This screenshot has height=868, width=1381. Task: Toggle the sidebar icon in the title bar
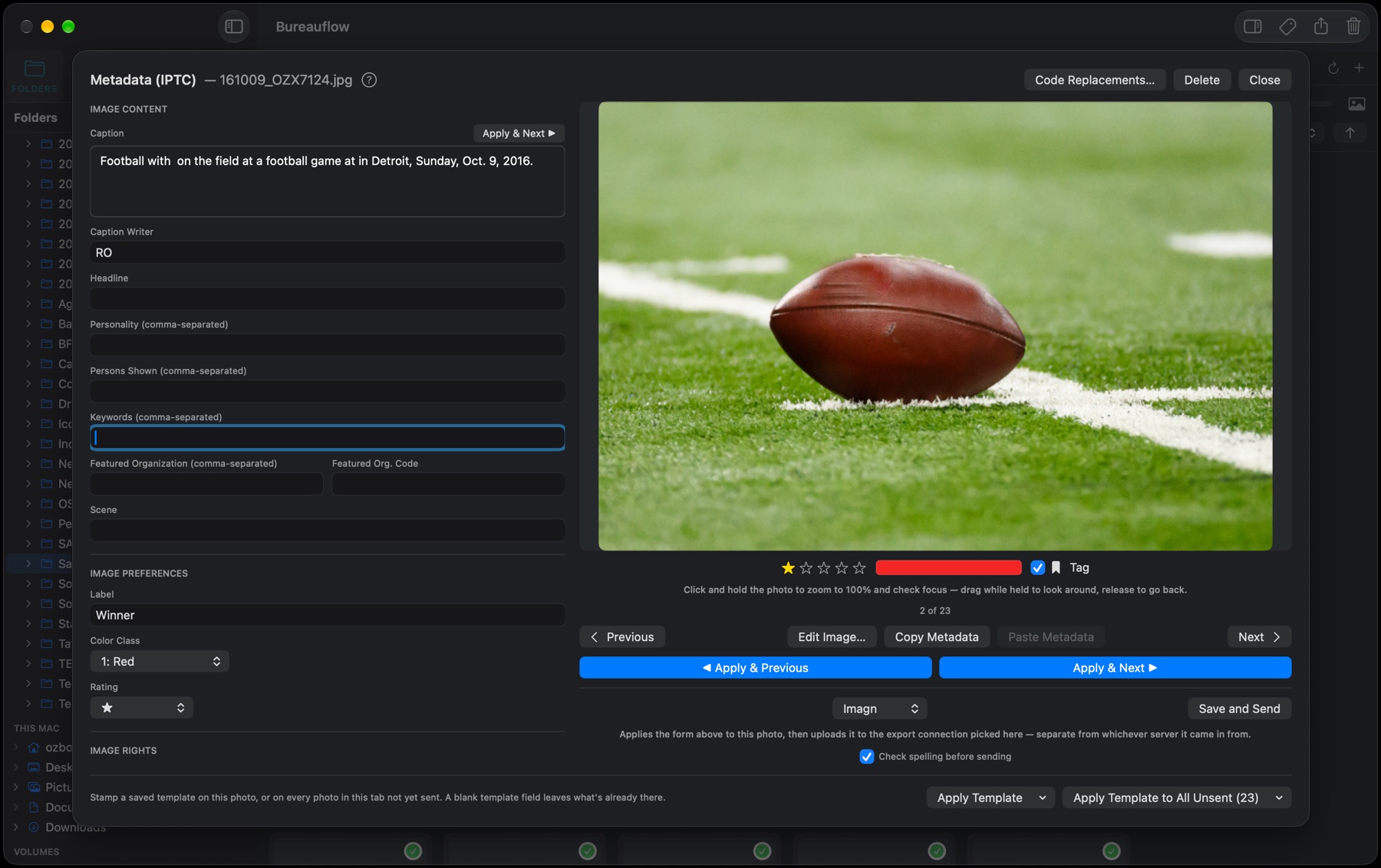pyautogui.click(x=234, y=27)
